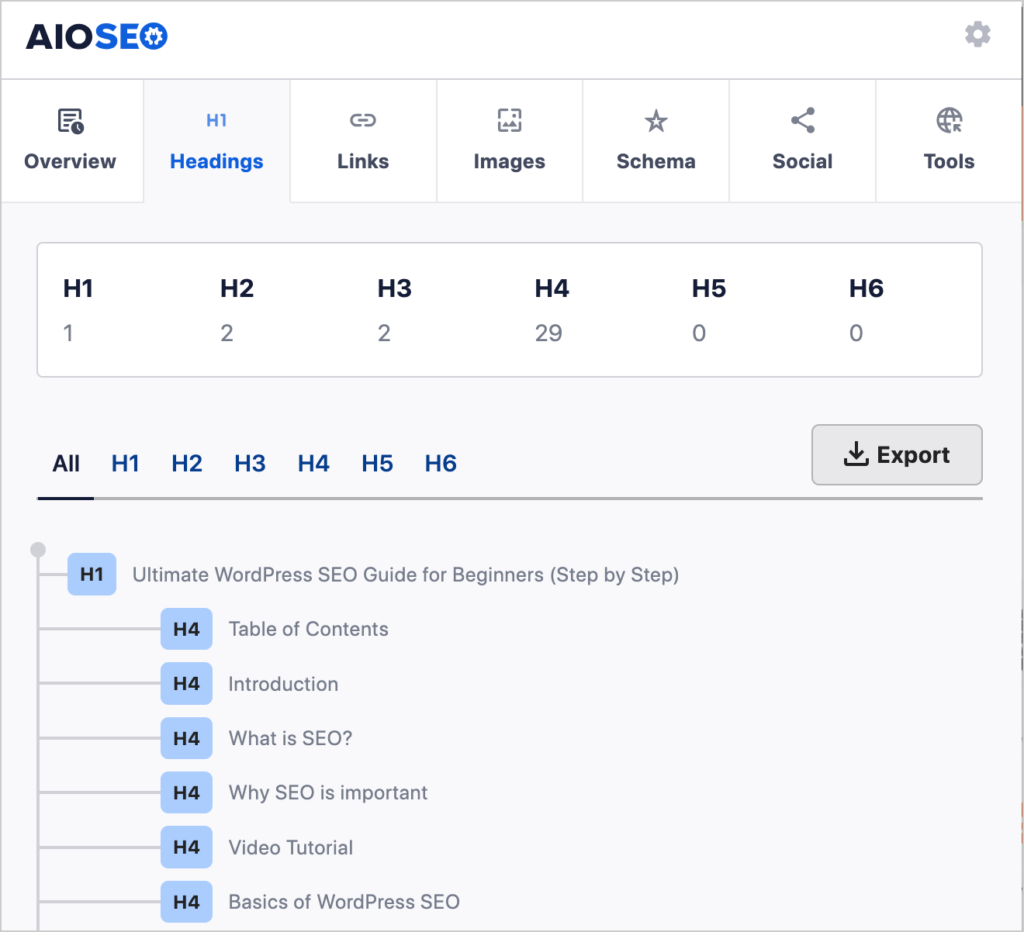This screenshot has height=932, width=1024.
Task: Click the H1 icon above Headings
Action: click(x=217, y=120)
